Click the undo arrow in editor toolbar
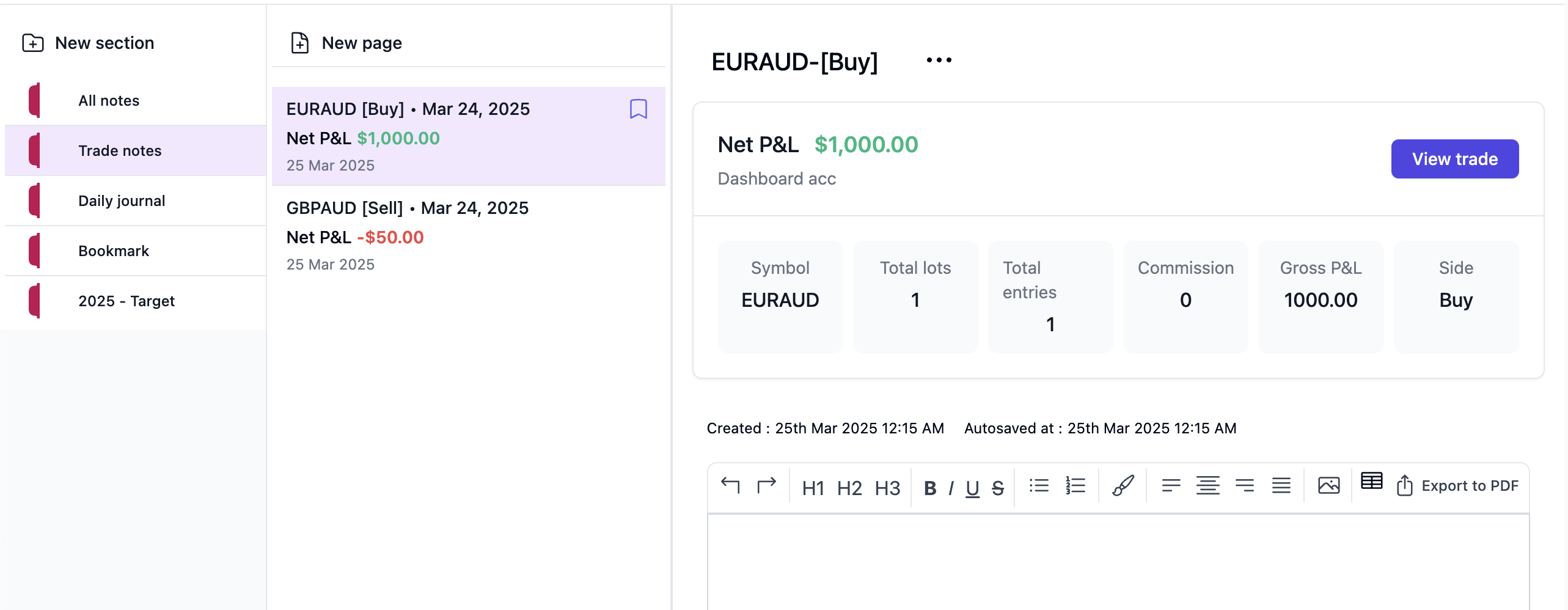 pyautogui.click(x=730, y=485)
